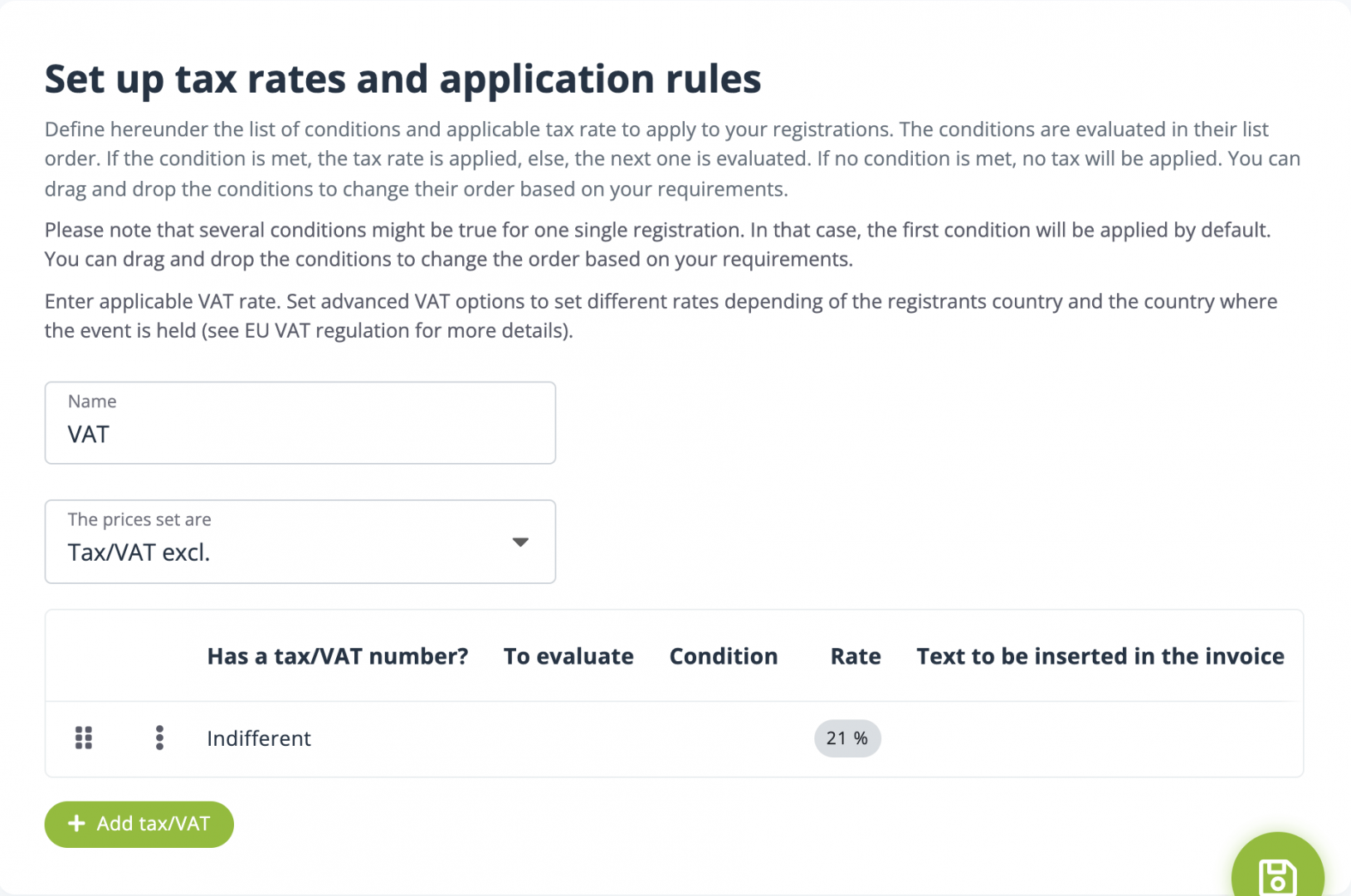Click the drag handle on the Indifferent row
Image resolution: width=1351 pixels, height=896 pixels.
[x=84, y=738]
